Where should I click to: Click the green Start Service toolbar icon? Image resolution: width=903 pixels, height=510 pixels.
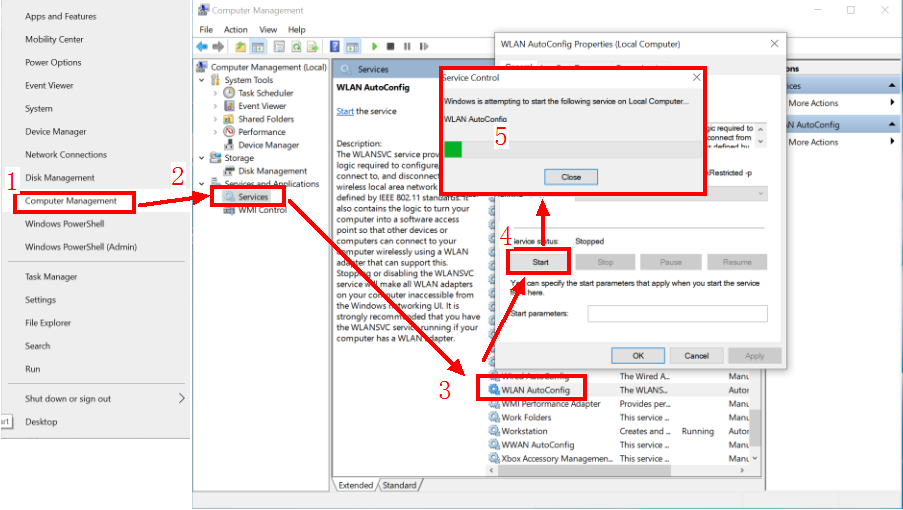point(375,47)
